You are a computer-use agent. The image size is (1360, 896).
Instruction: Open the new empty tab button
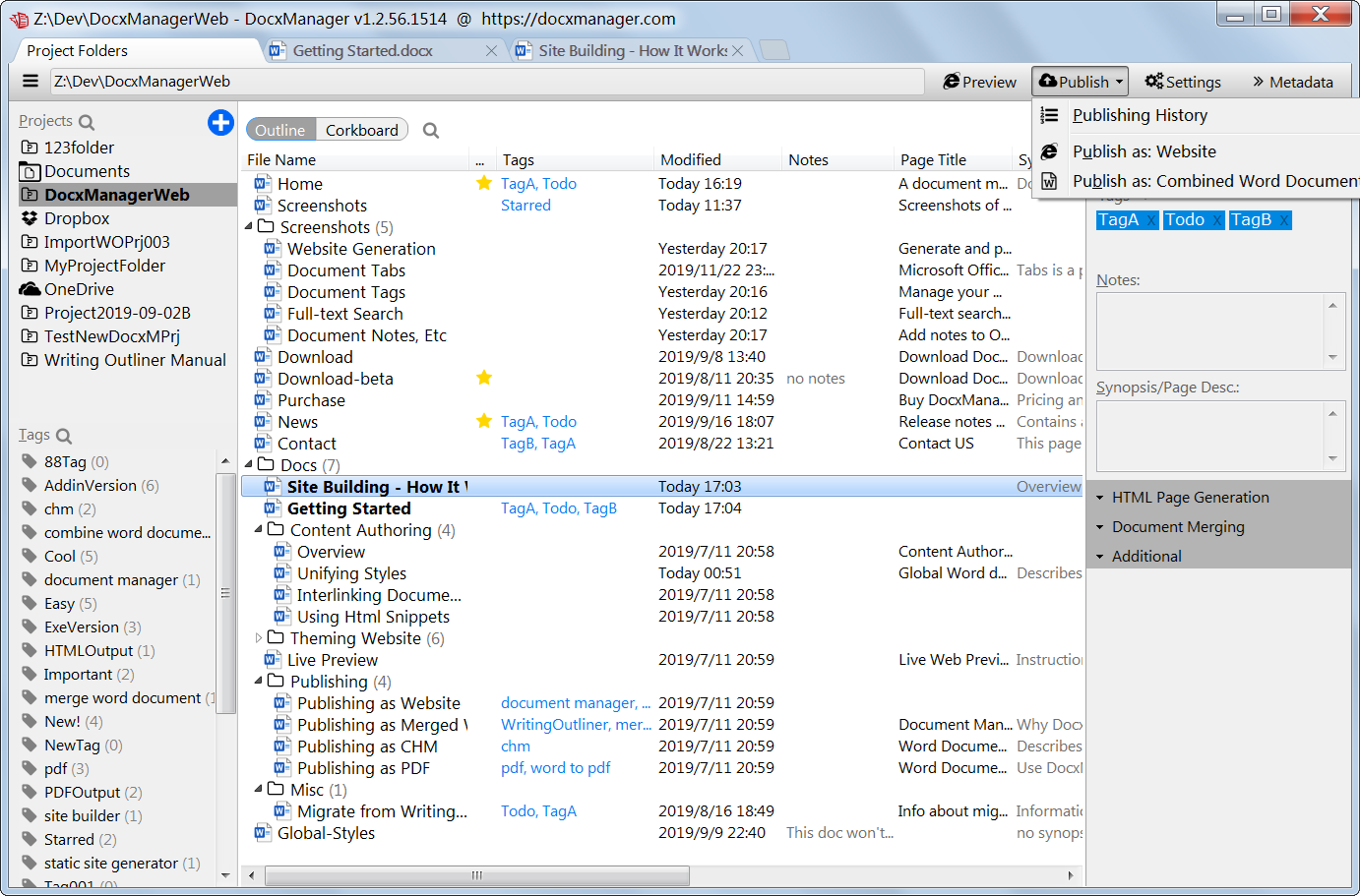click(774, 50)
